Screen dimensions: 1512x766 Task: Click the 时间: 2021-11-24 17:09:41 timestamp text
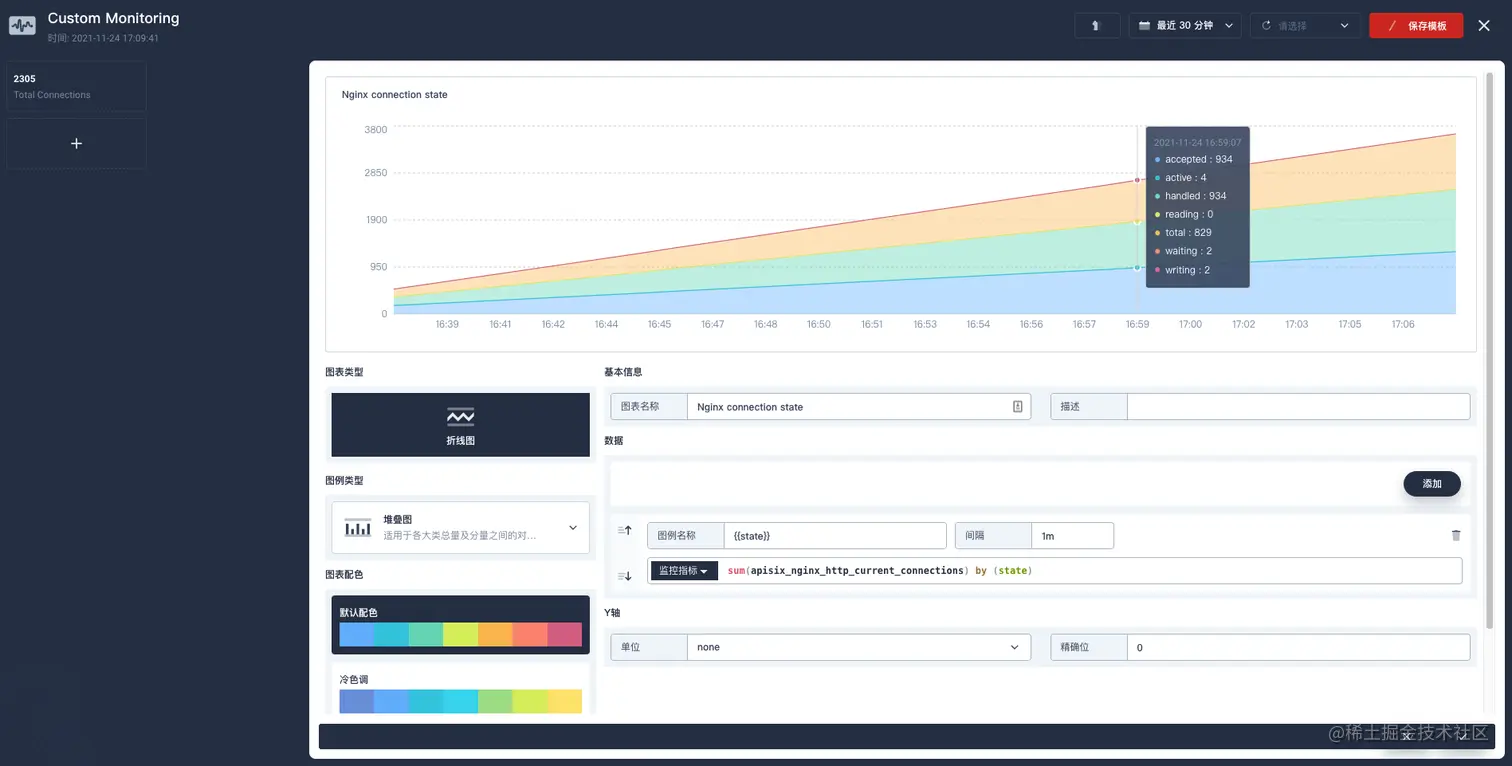point(103,38)
